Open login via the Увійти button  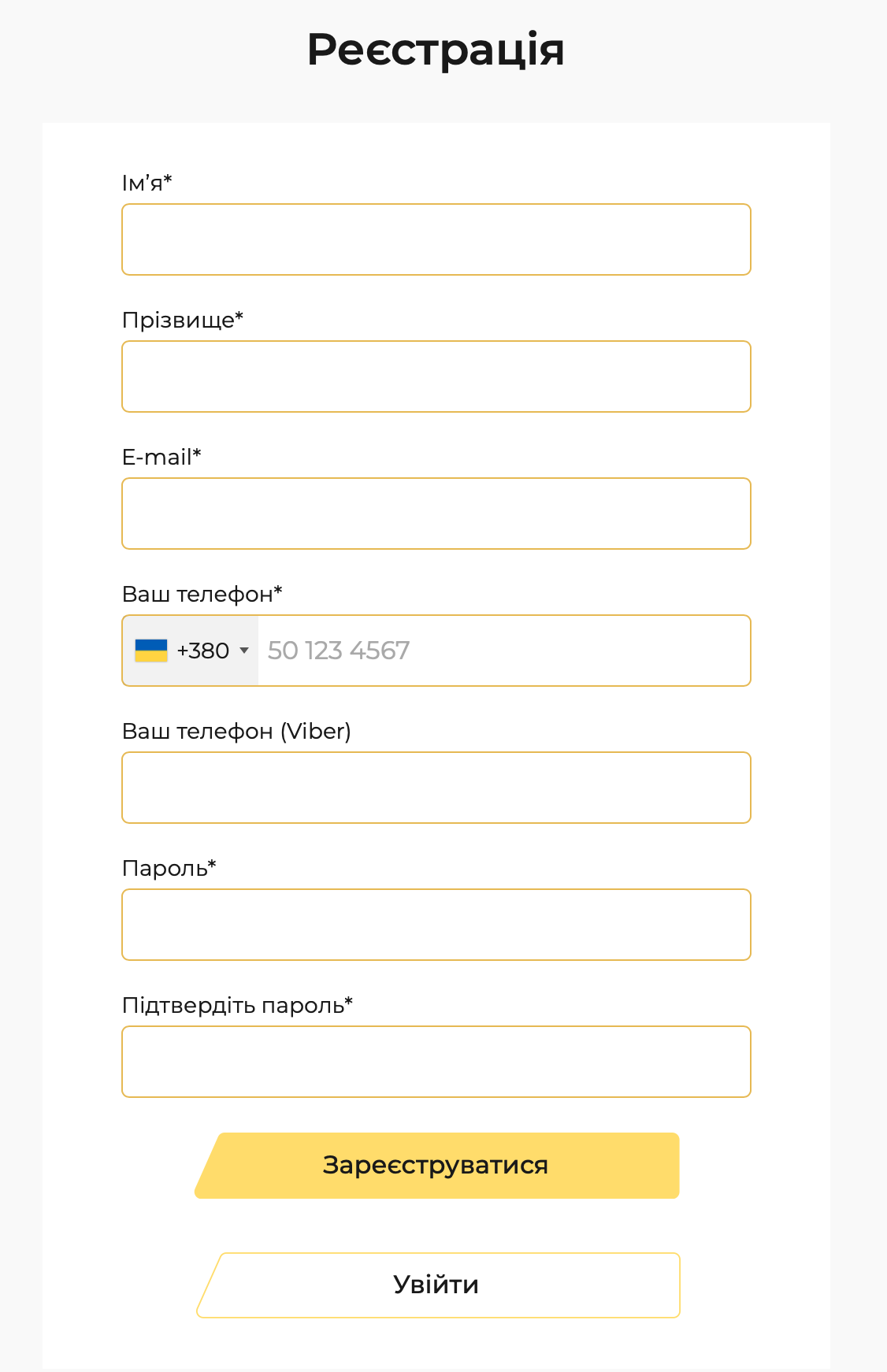(437, 1285)
